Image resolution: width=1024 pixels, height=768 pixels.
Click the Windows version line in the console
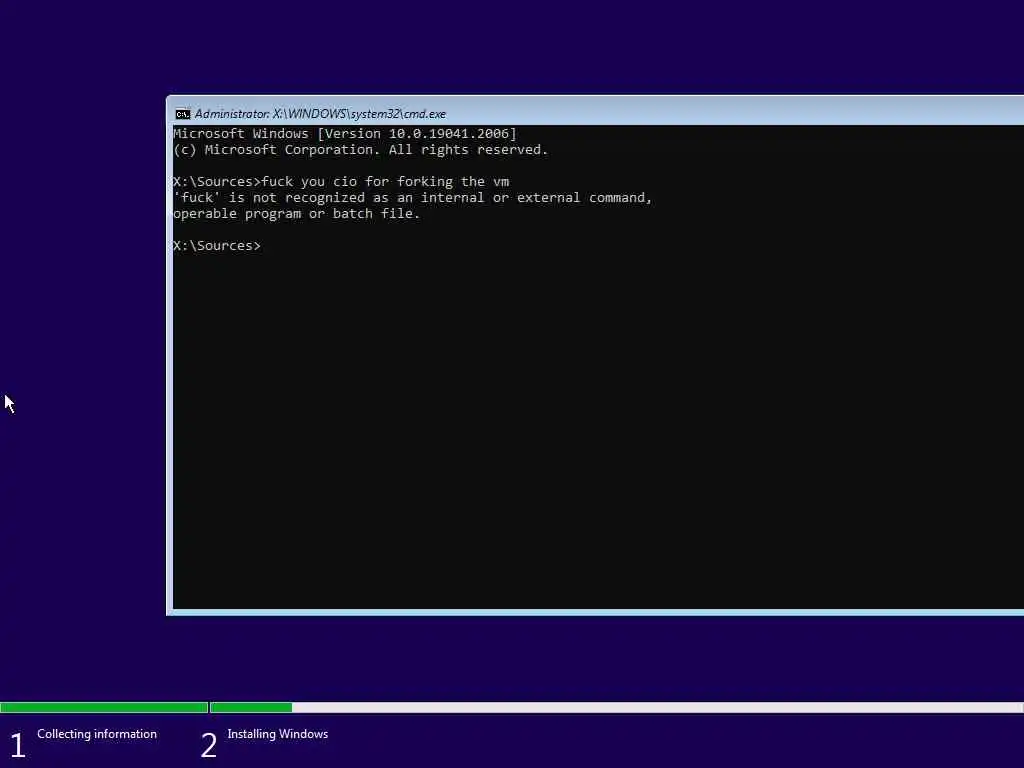click(x=345, y=133)
